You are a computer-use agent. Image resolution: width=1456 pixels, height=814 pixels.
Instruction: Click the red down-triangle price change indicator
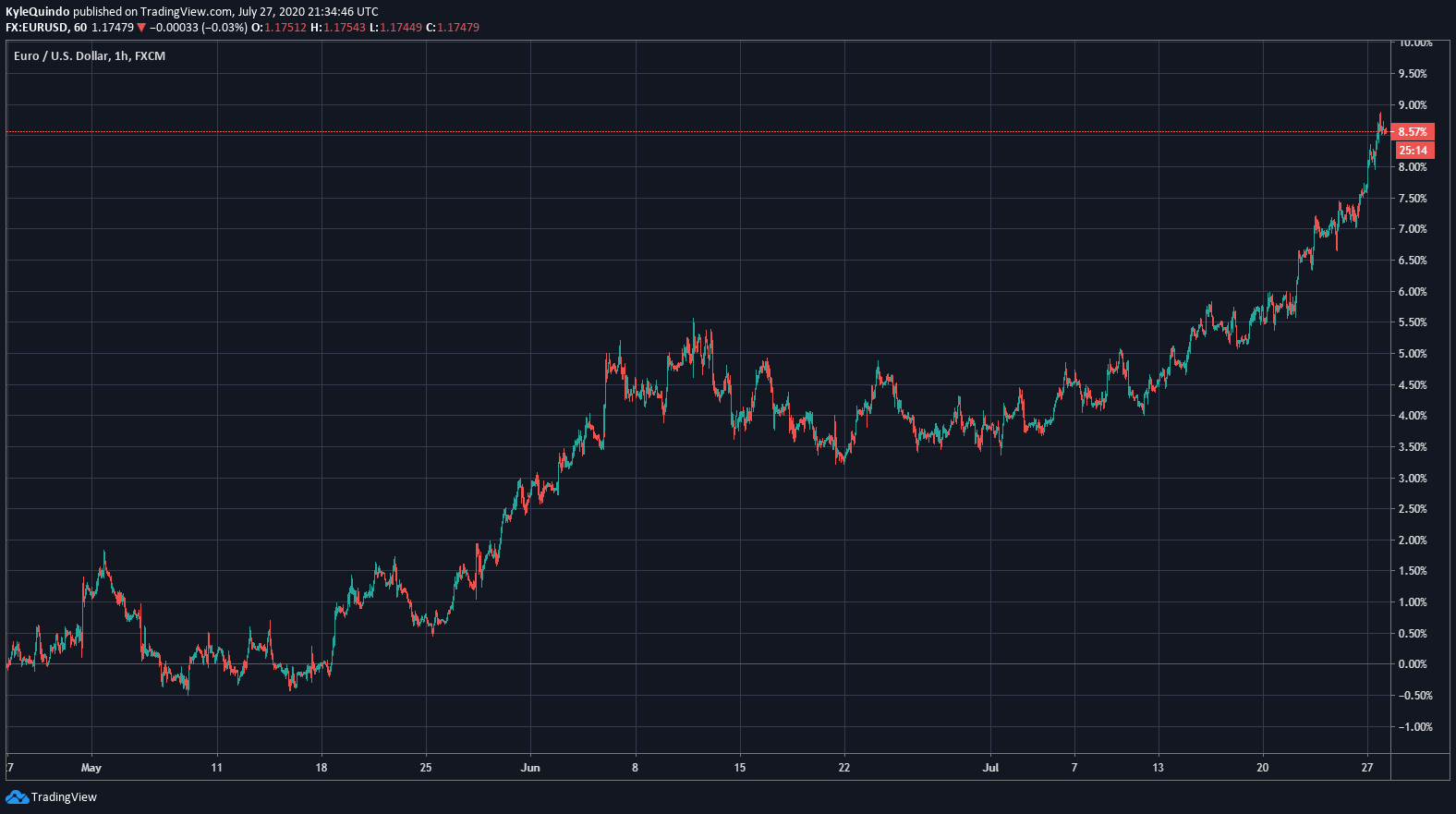pyautogui.click(x=141, y=28)
